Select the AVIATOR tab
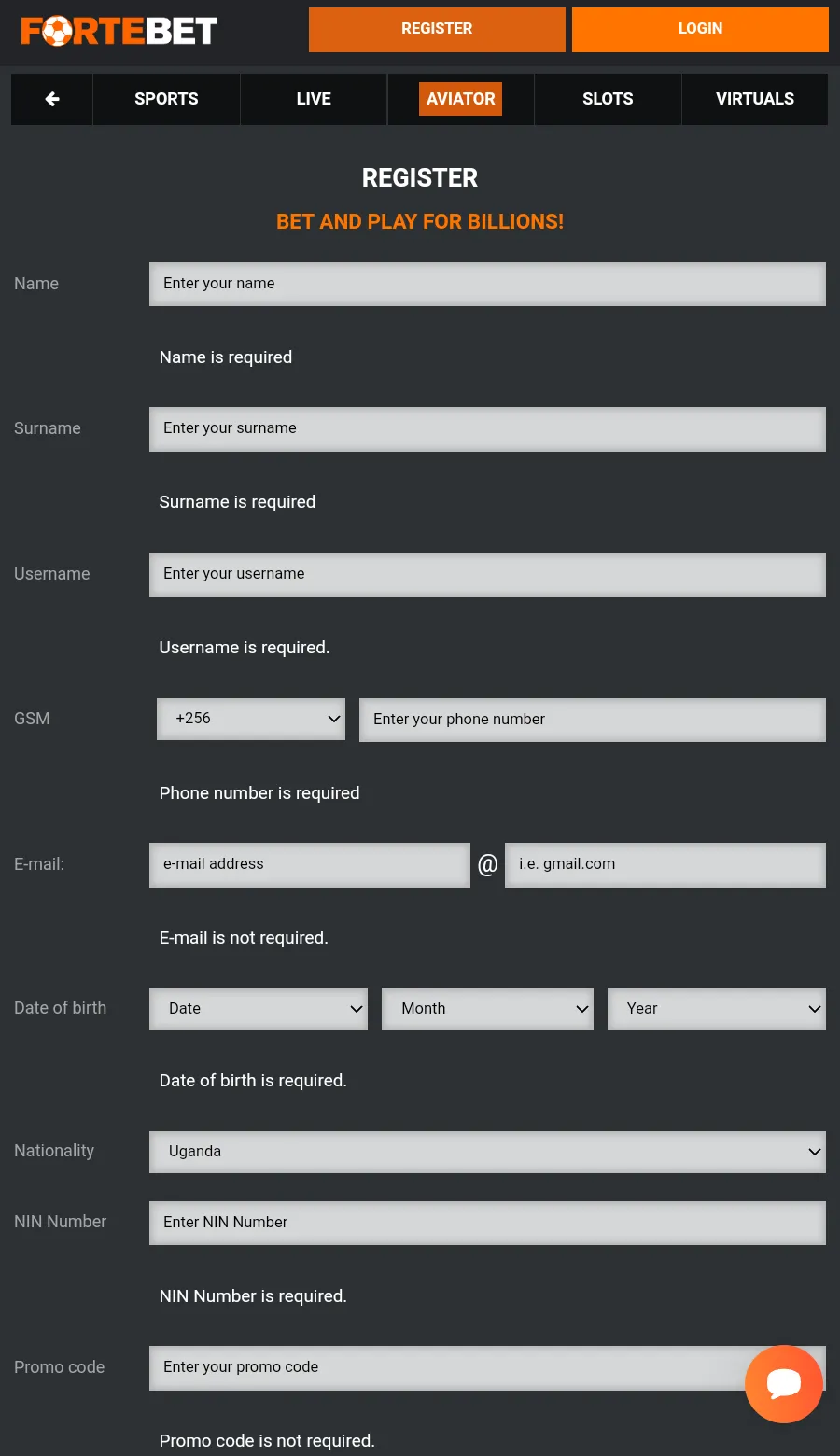Image resolution: width=840 pixels, height=1456 pixels. (460, 99)
